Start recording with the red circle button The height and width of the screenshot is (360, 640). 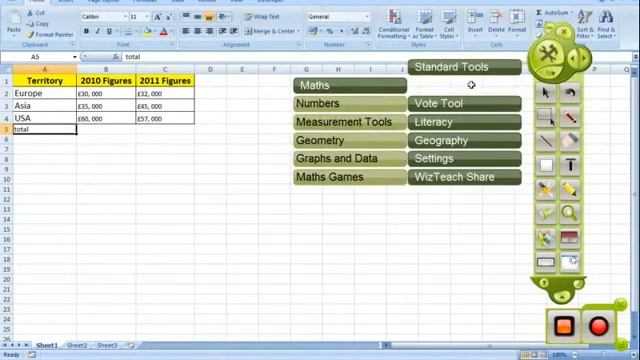coord(598,327)
